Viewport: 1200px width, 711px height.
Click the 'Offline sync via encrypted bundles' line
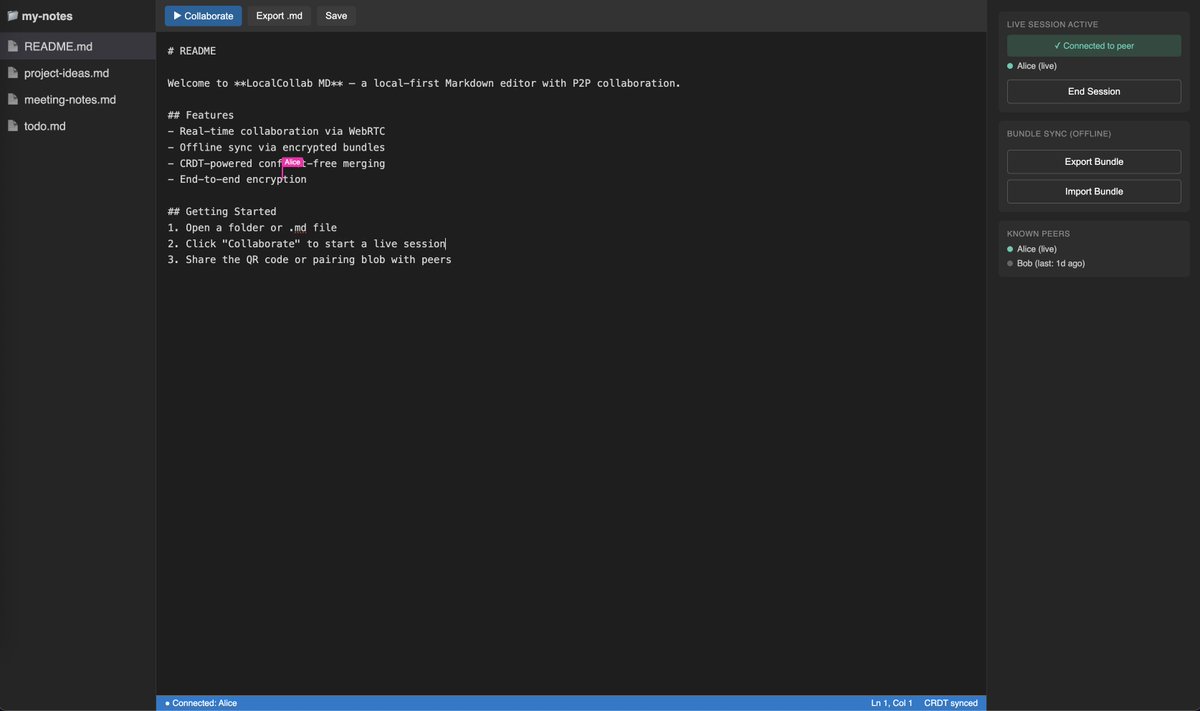pos(276,147)
